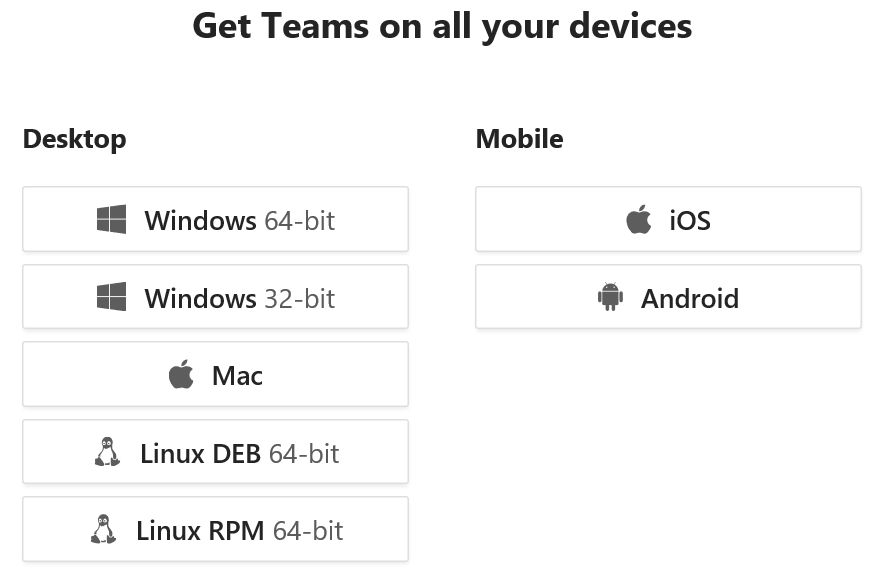Viewport: 881px width, 577px height.
Task: Click the "64-bit" text after Linux RPM
Action: click(308, 531)
